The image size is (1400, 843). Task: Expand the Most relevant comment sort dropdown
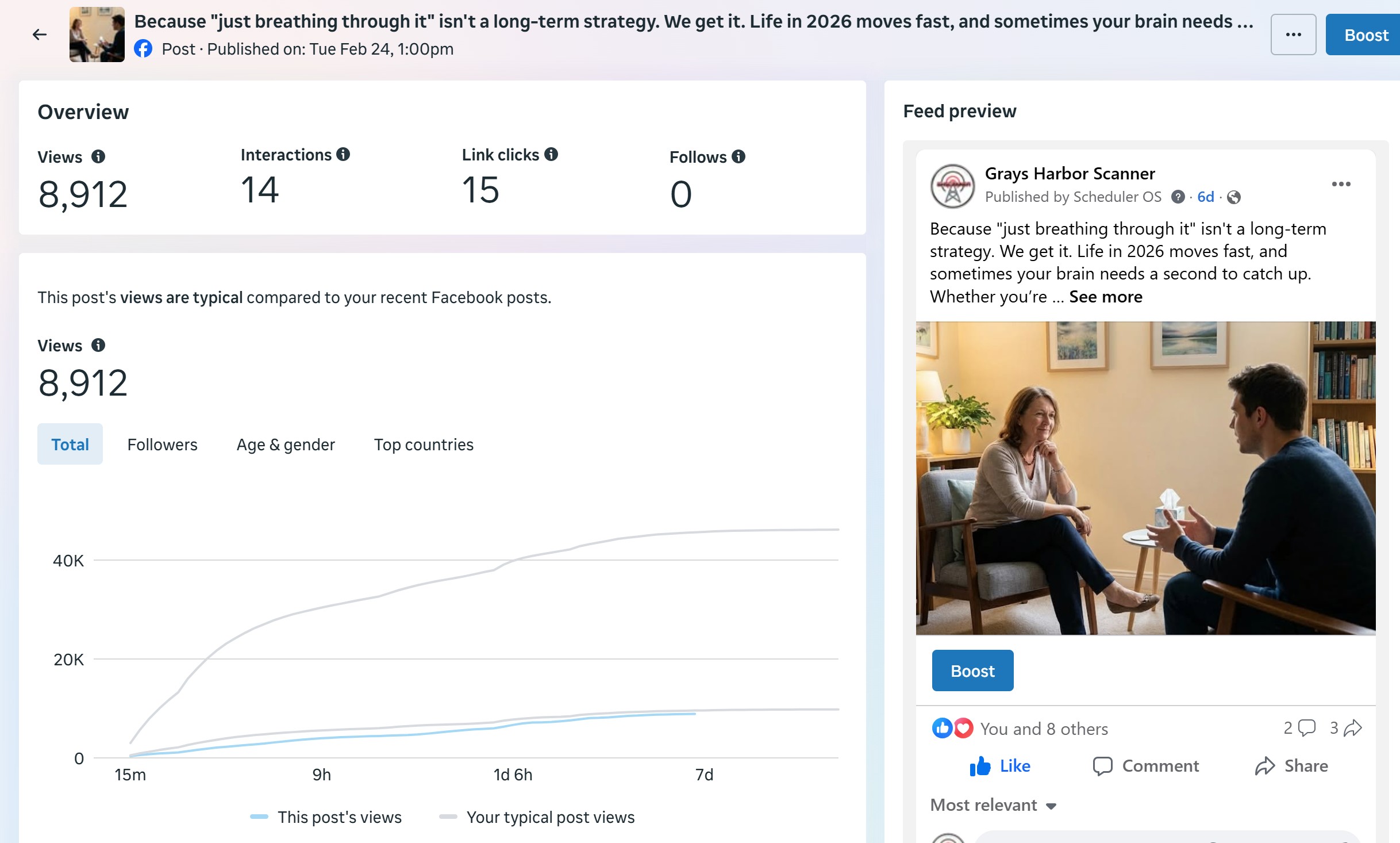pos(993,805)
